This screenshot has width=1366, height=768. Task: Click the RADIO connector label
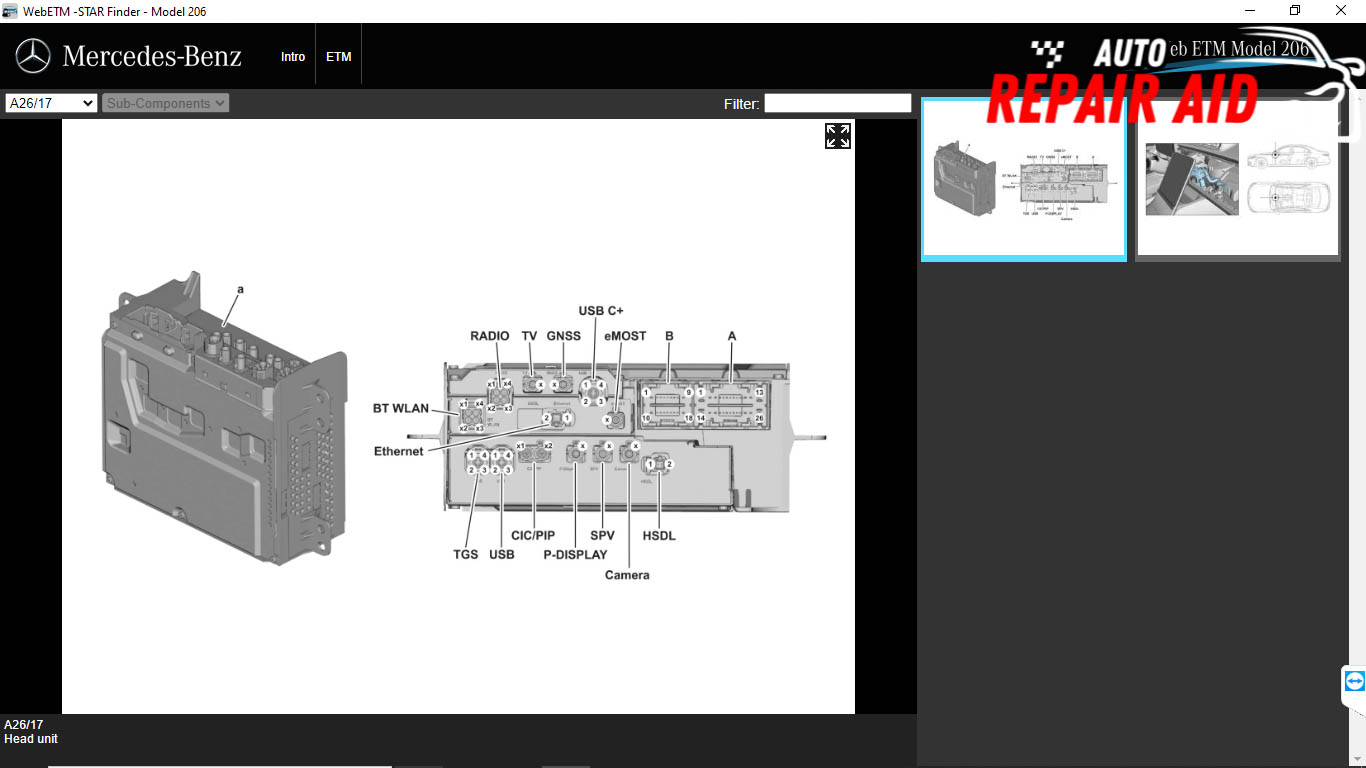[x=490, y=336]
